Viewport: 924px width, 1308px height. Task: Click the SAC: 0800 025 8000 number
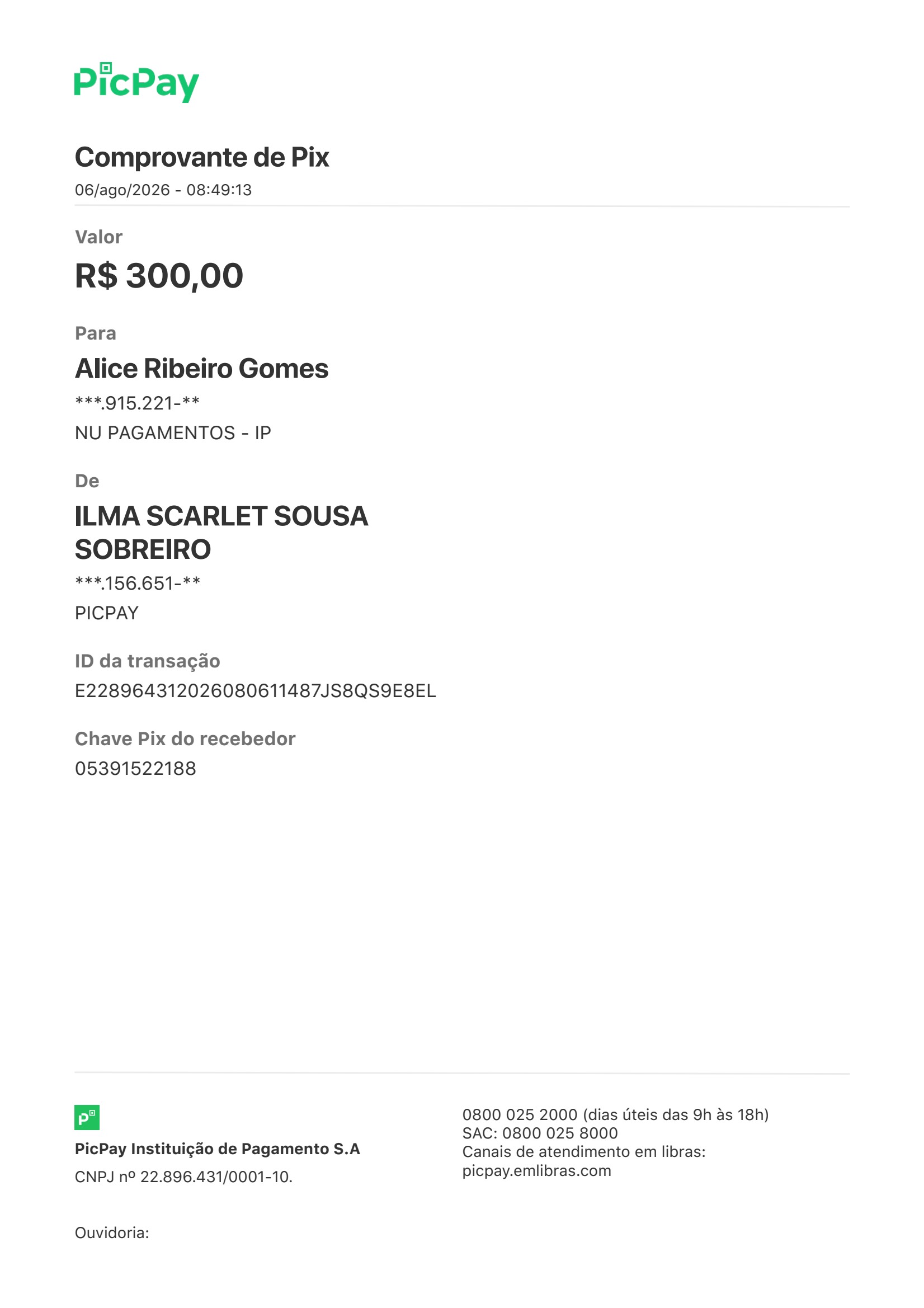point(540,1133)
